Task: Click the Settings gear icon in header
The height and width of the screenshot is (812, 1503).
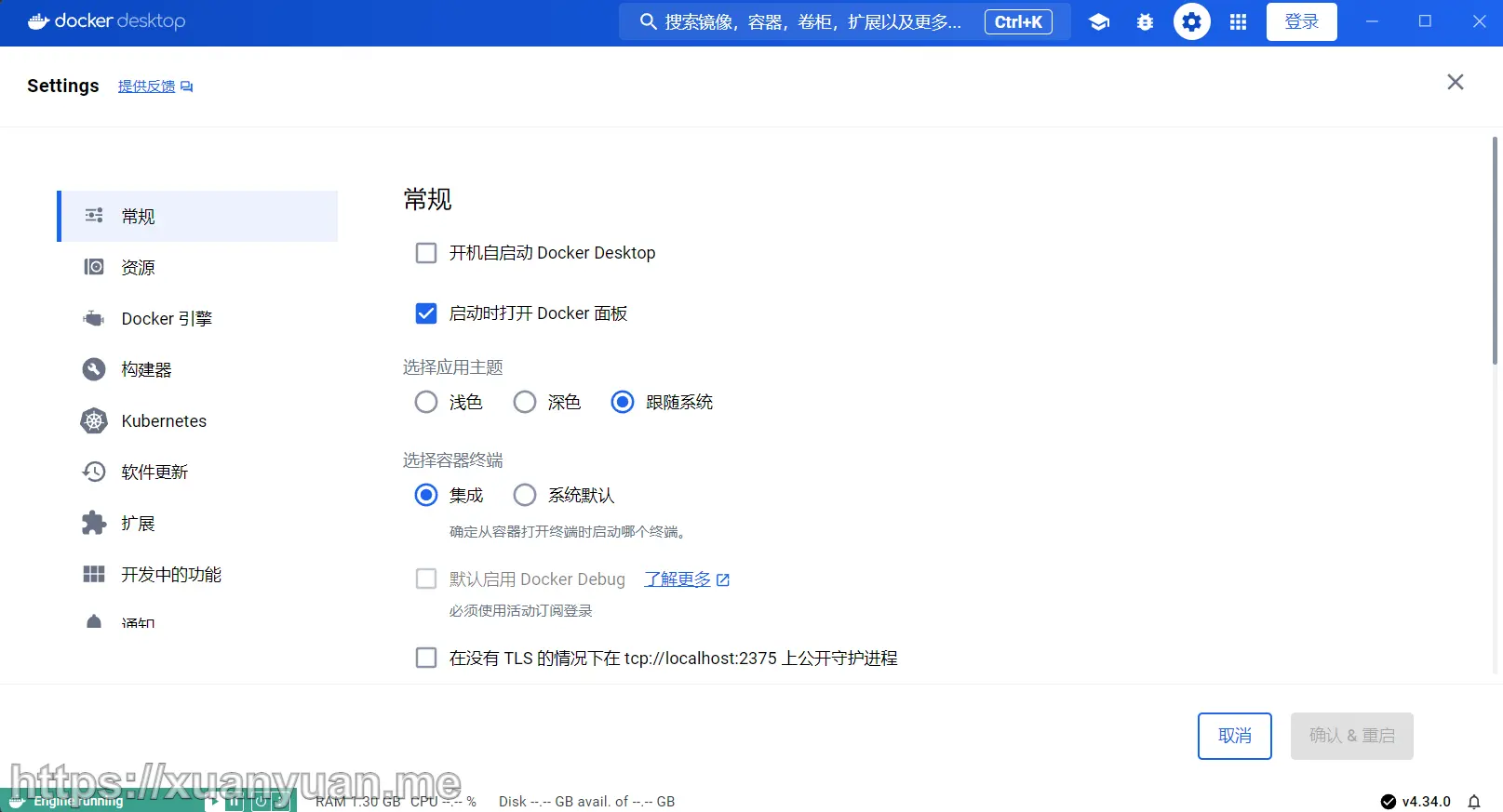Action: pos(1191,22)
